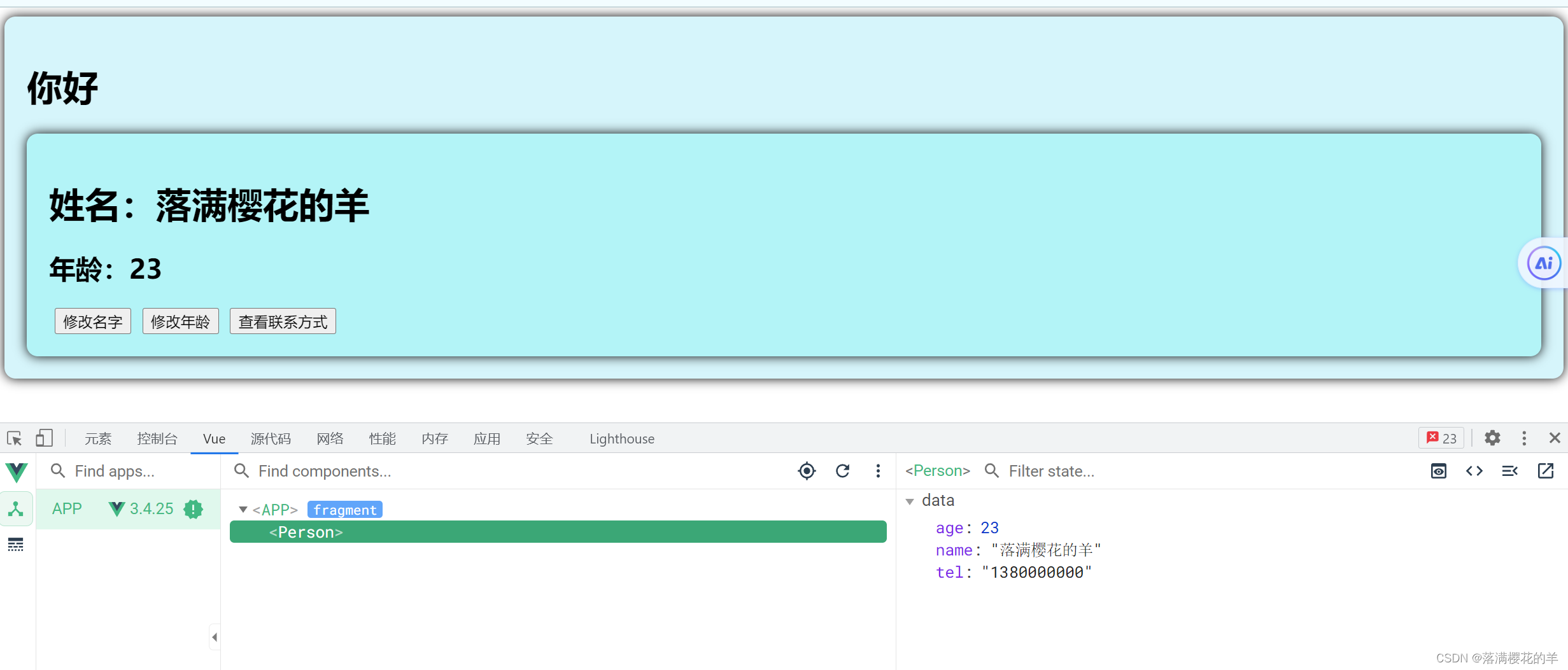This screenshot has width=1568, height=670.
Task: Open the 安全 tab
Action: tap(539, 438)
